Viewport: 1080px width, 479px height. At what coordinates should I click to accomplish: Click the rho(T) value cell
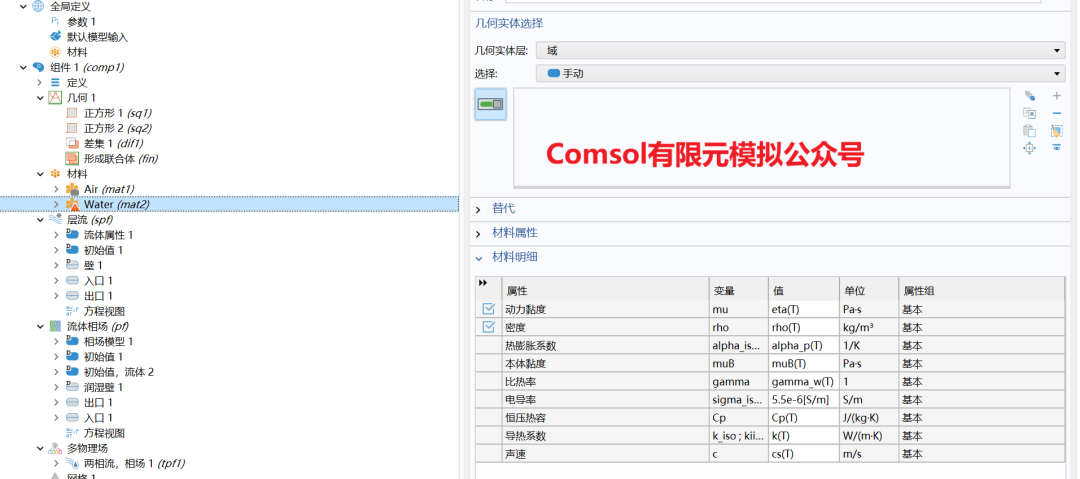pyautogui.click(x=804, y=327)
